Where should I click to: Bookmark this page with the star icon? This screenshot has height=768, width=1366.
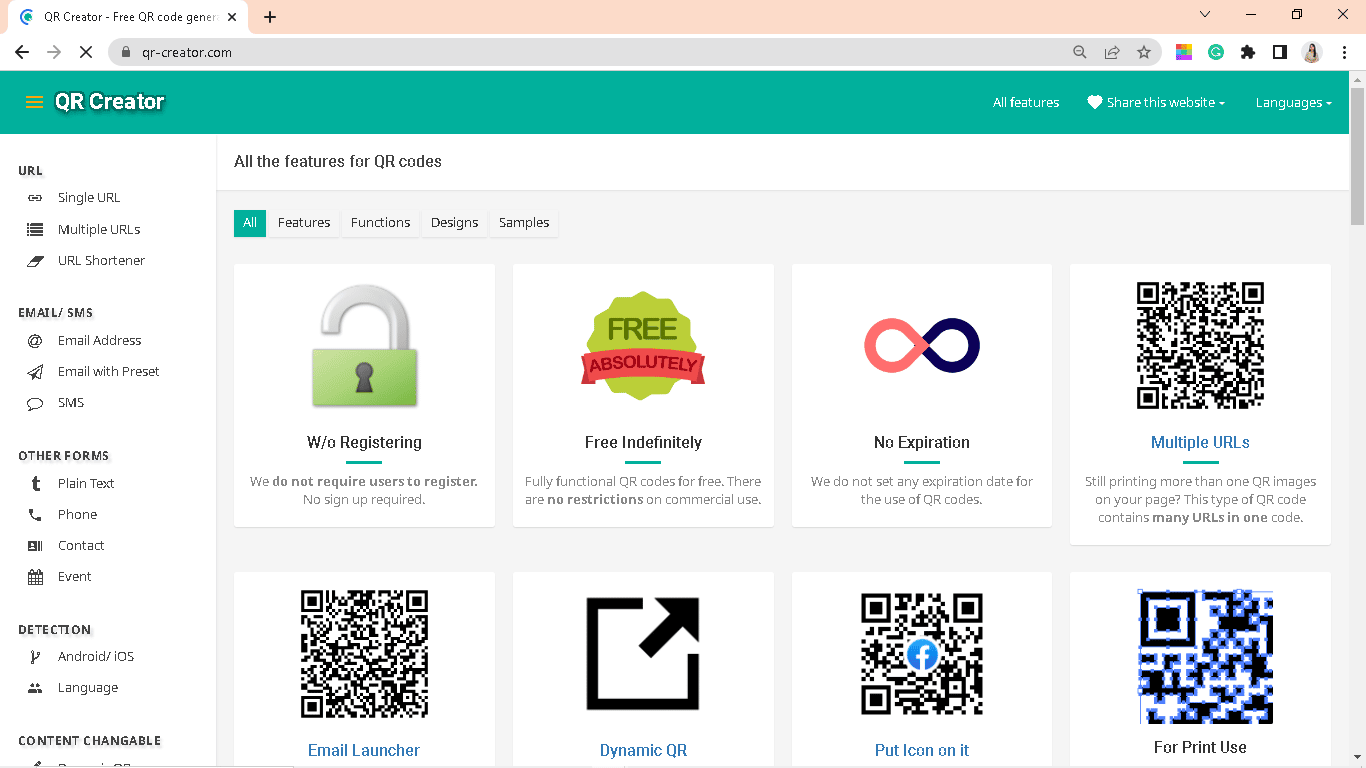(x=1144, y=52)
